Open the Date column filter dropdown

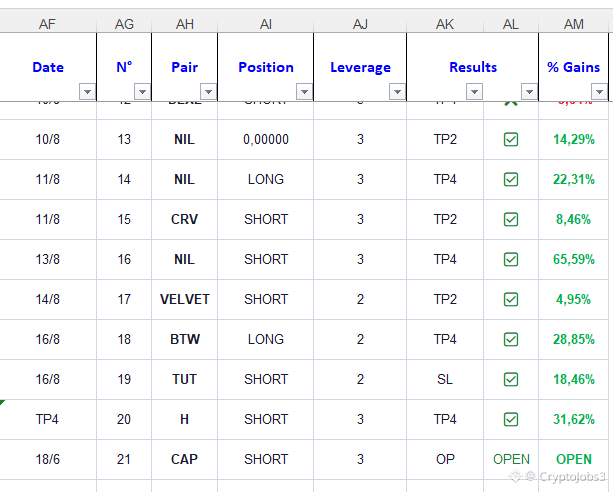[87, 92]
